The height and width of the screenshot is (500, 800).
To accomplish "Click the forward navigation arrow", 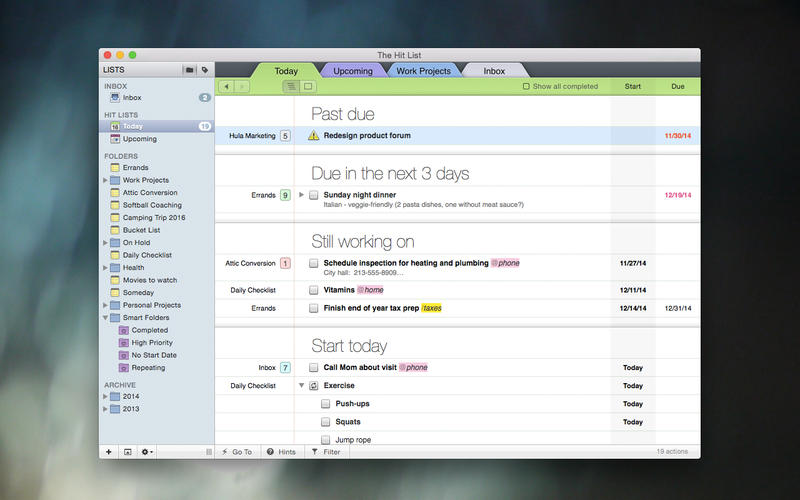I will pos(242,87).
